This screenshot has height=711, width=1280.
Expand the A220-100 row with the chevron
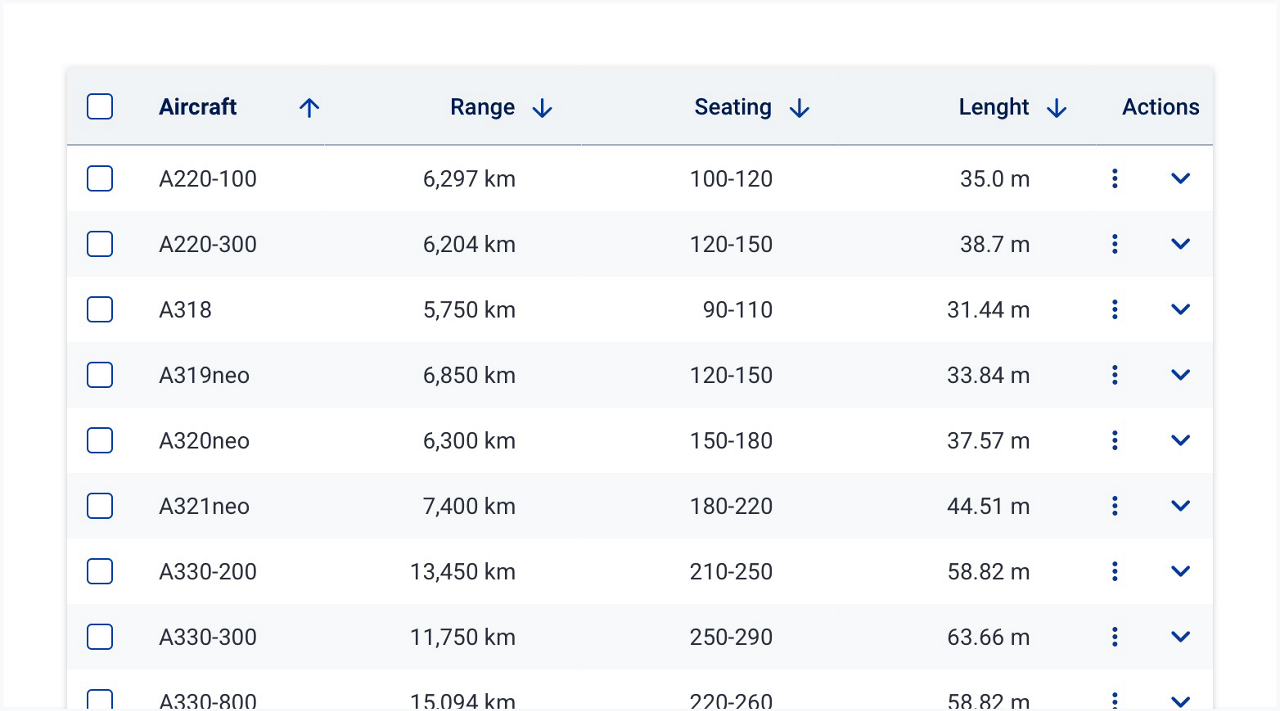[x=1181, y=178]
